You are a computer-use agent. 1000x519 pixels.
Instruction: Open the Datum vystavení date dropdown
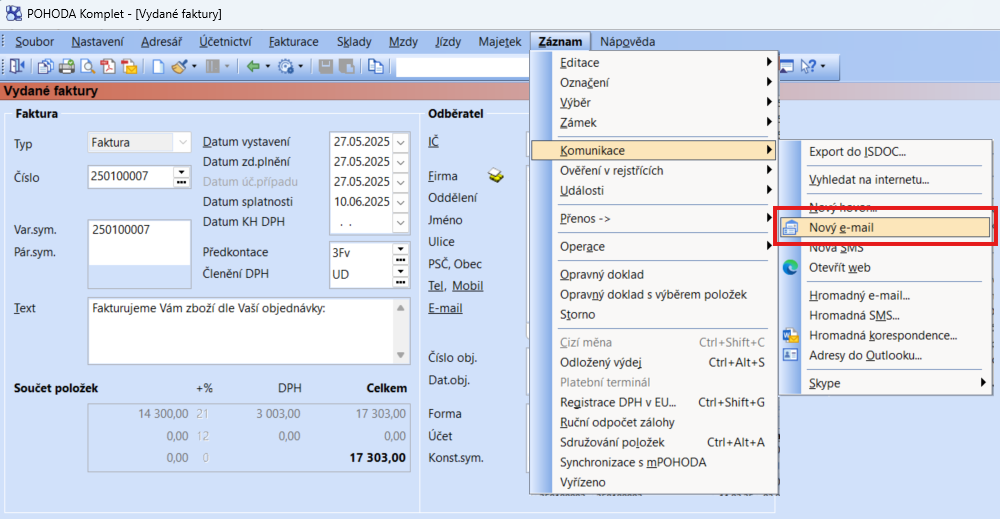[x=402, y=142]
